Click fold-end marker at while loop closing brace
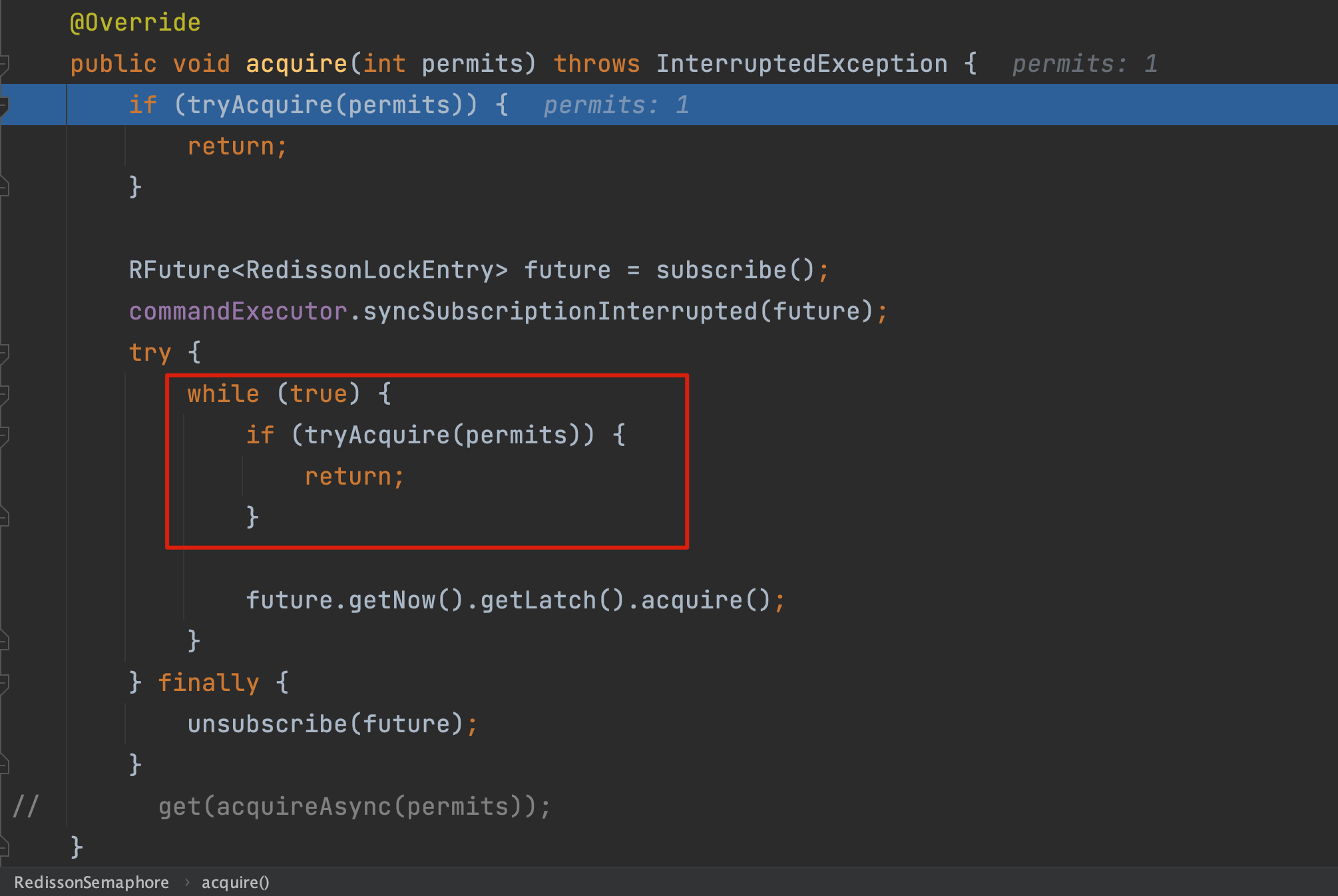Image resolution: width=1338 pixels, height=896 pixels. pos(3,641)
